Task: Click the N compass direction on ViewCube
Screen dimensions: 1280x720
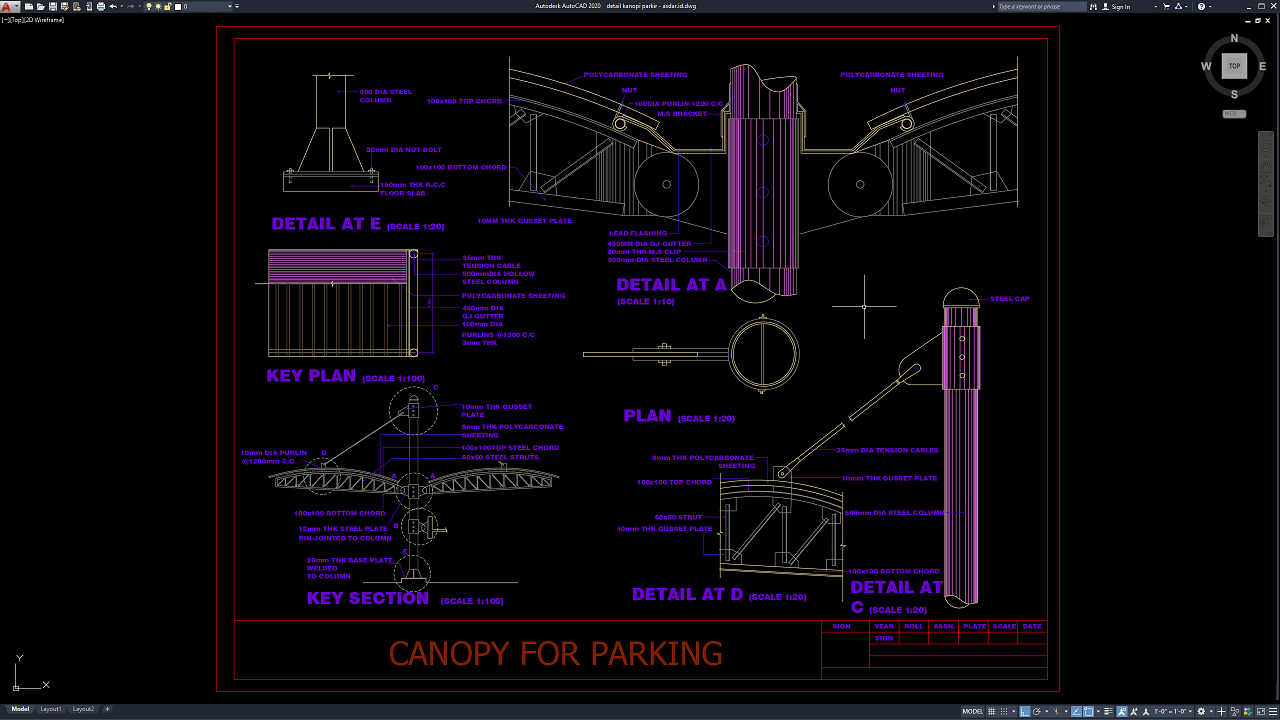Action: [x=1234, y=39]
